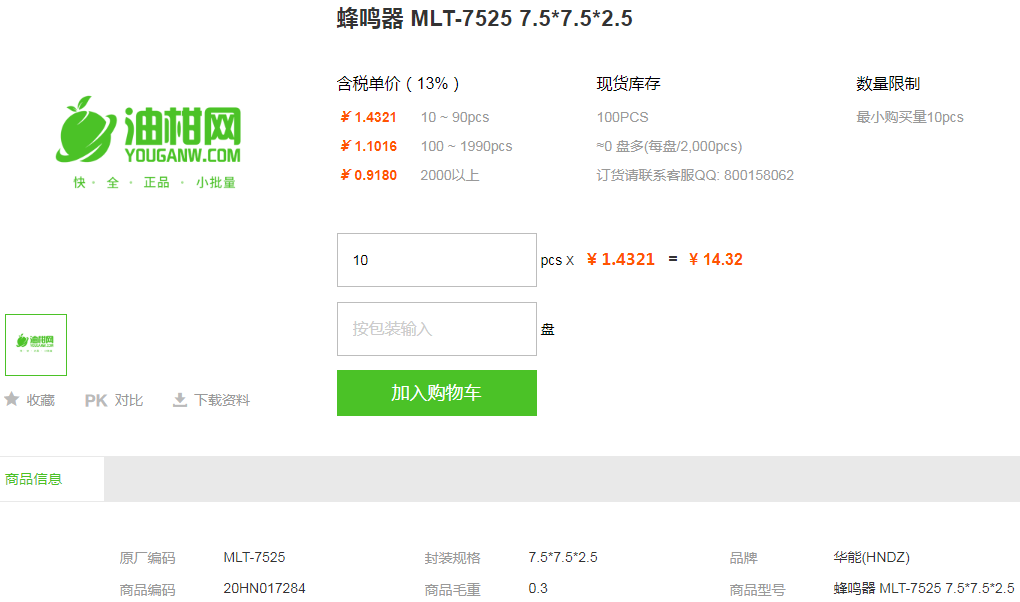Focus the quantity field showing 10

click(x=436, y=260)
